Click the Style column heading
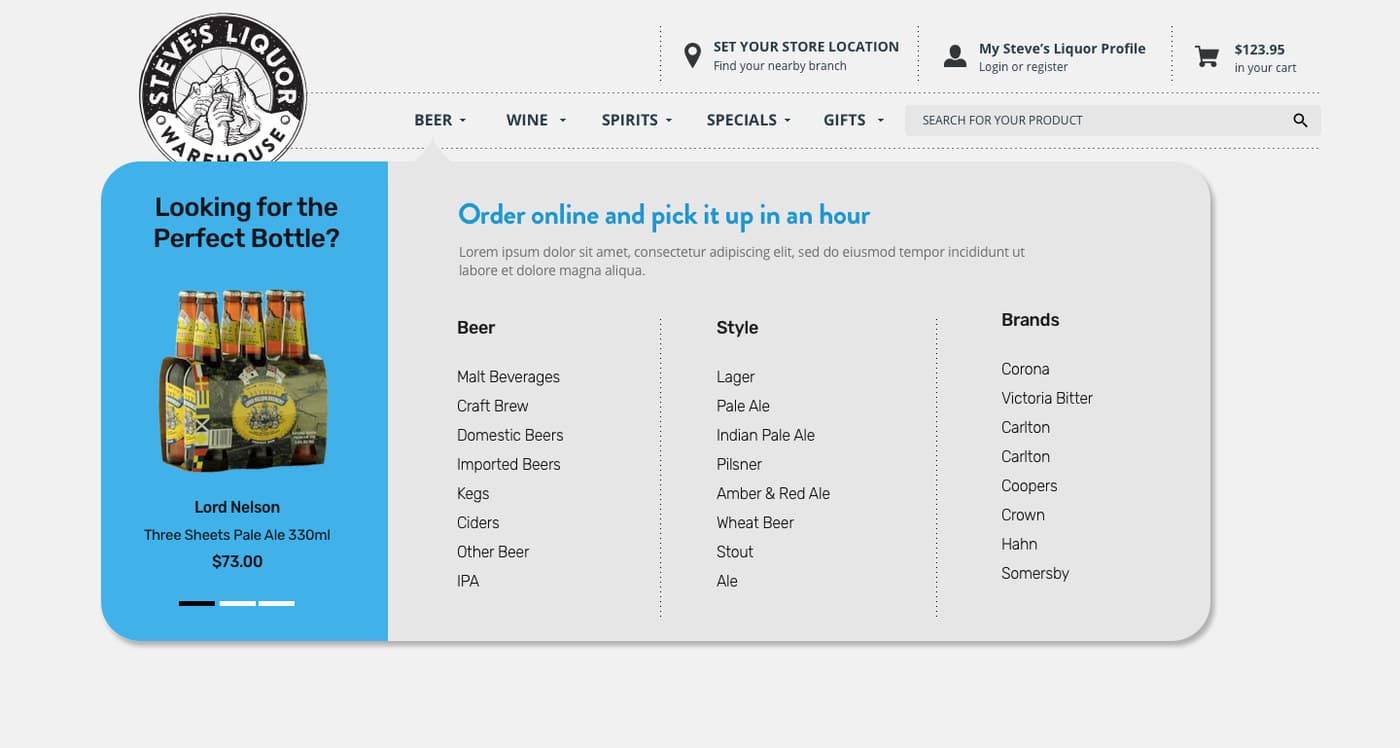Viewport: 1400px width, 748px height. [x=737, y=328]
